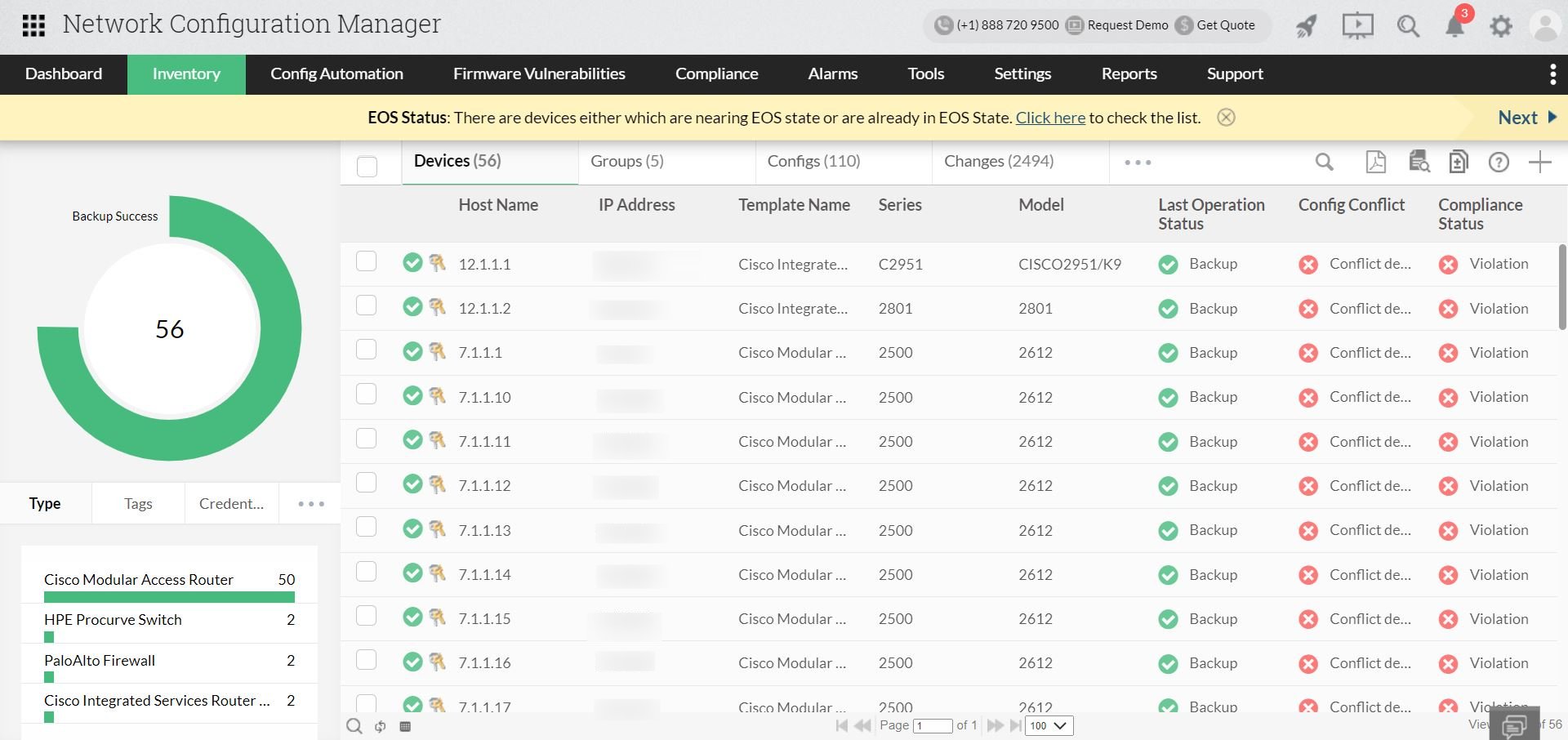Screen dimensions: 1568x740
Task: Click the Click here link in EOS Status banner
Action: click(x=1050, y=117)
